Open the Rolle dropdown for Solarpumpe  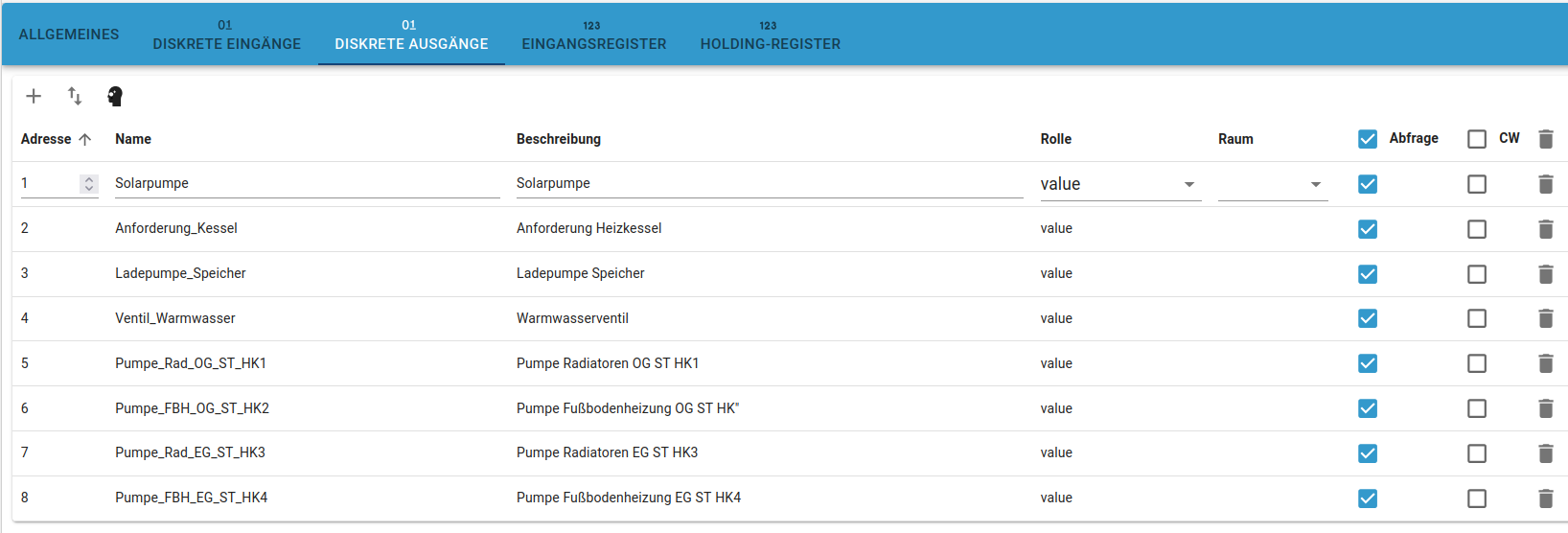1119,184
